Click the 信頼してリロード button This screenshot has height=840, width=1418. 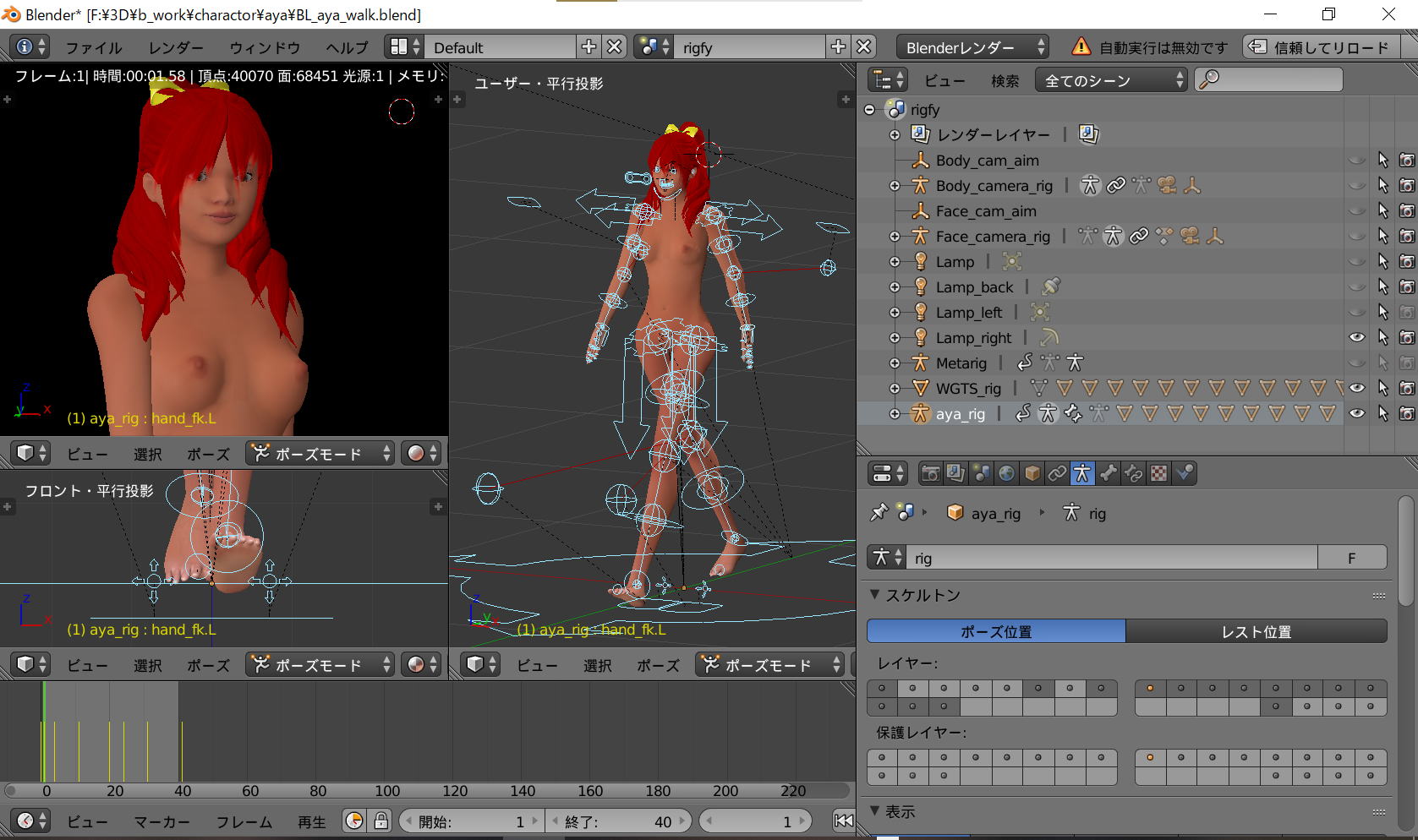coord(1321,47)
